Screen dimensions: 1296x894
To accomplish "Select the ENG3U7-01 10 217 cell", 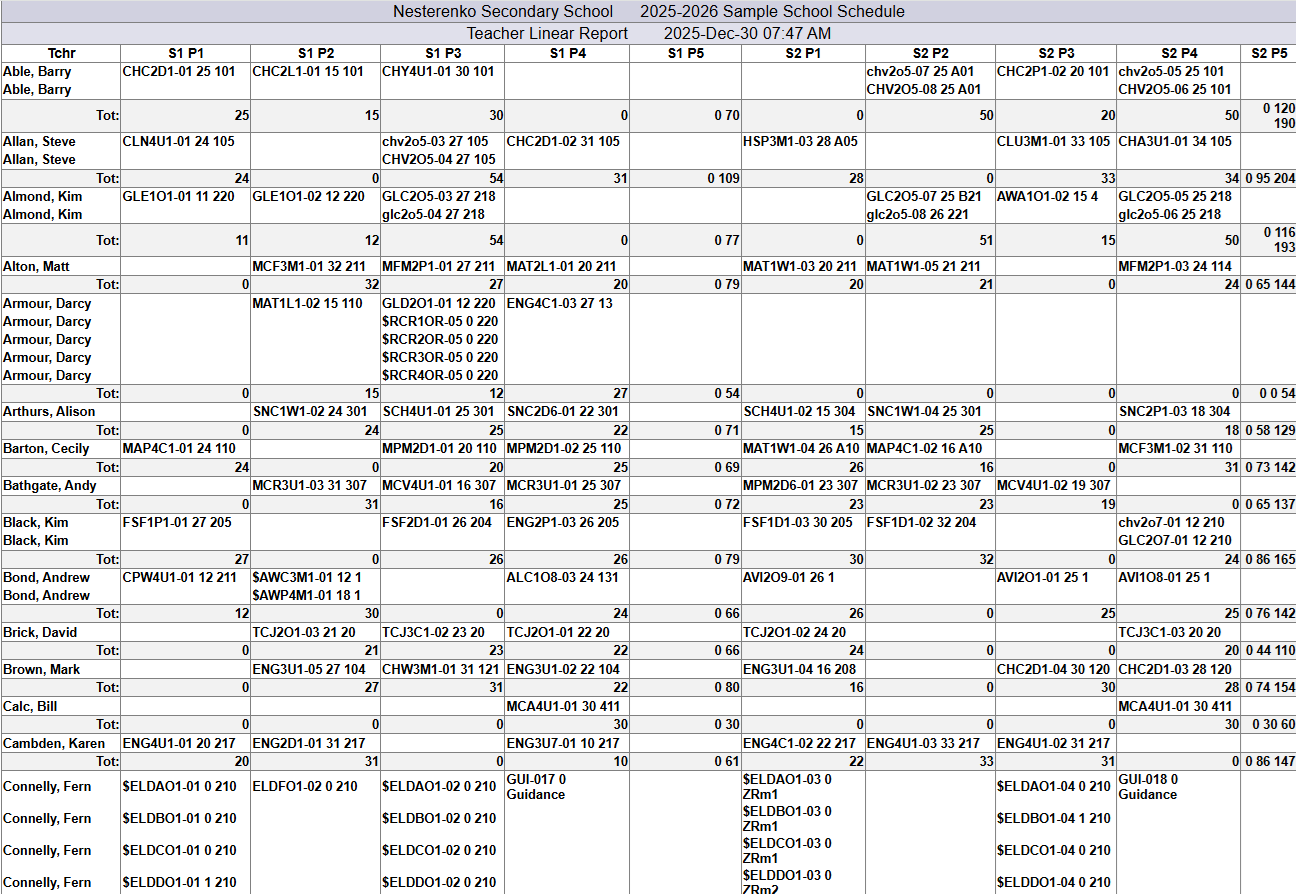I will coord(563,744).
